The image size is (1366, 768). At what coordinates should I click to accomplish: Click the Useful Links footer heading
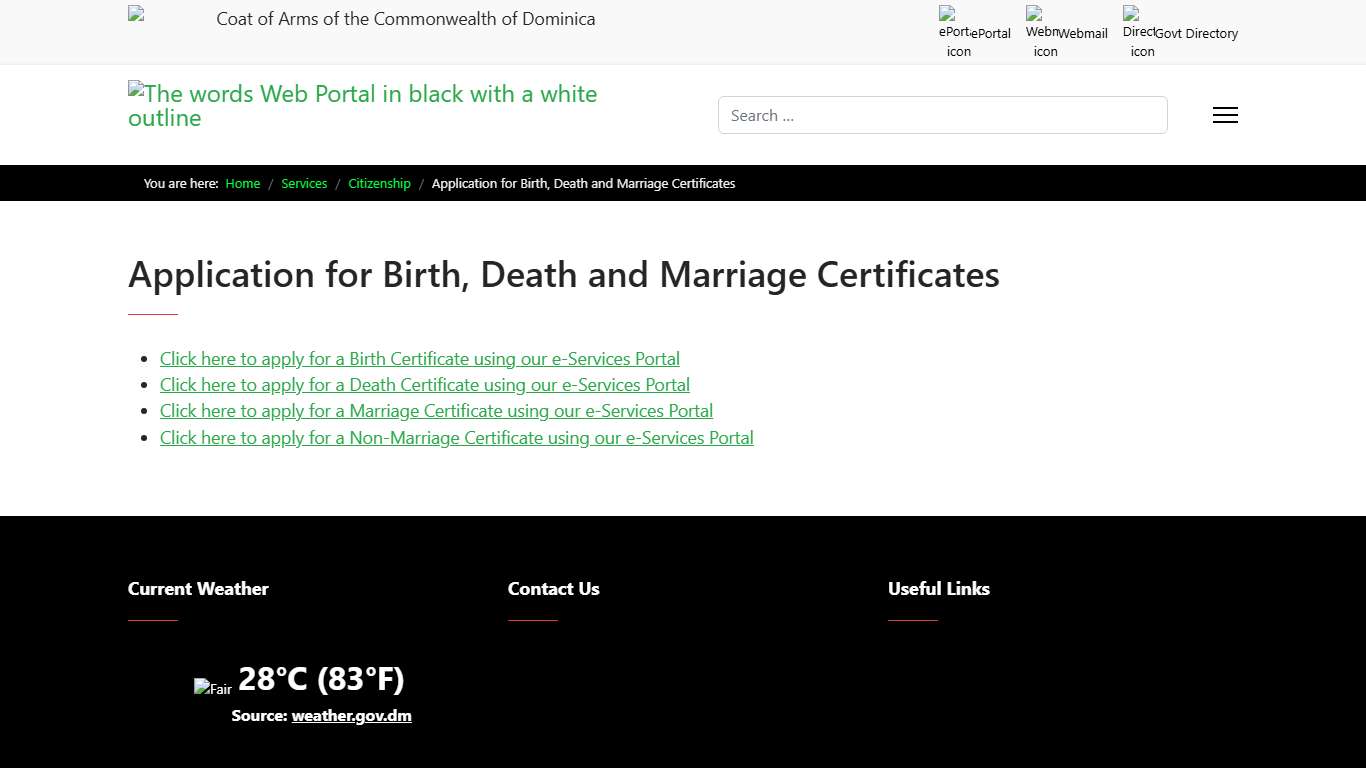click(938, 589)
